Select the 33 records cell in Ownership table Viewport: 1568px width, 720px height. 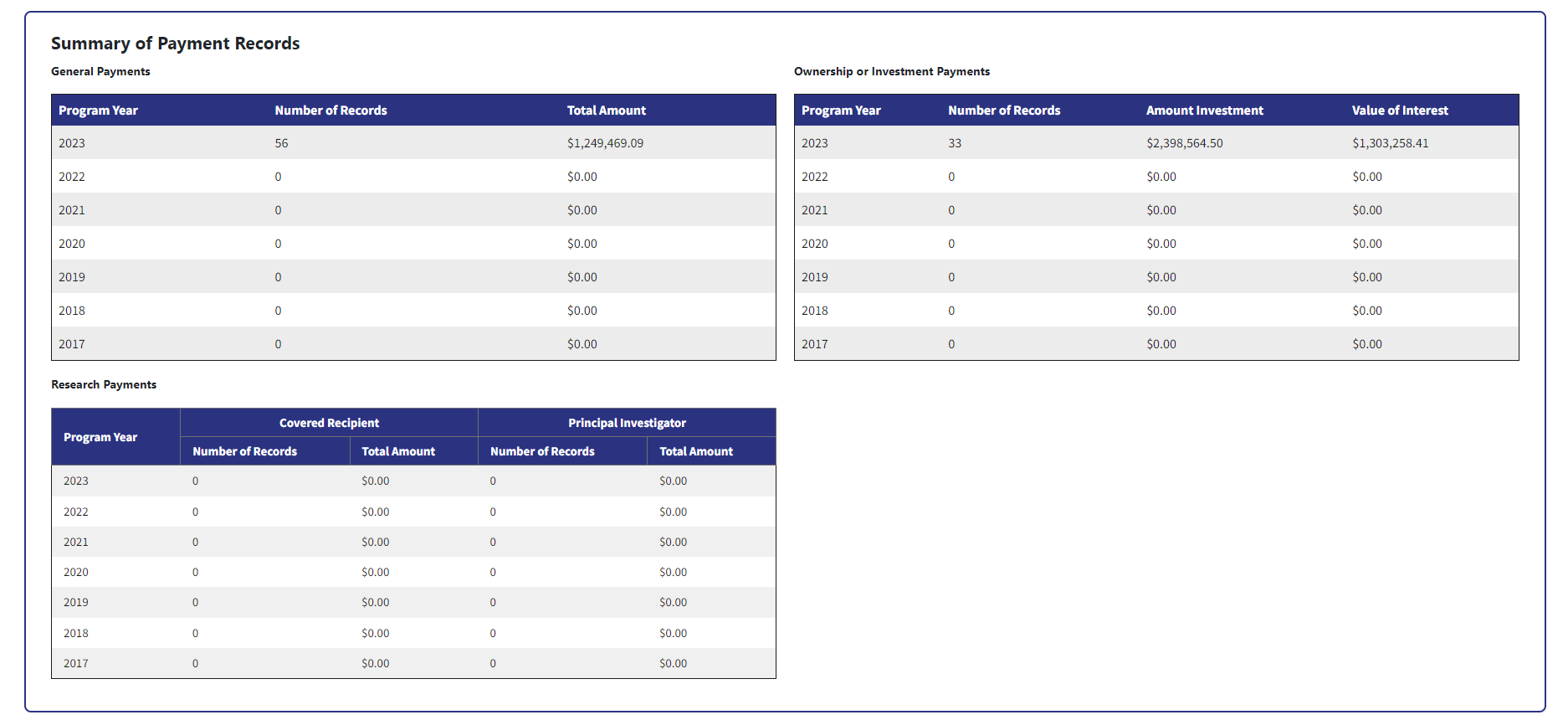click(955, 143)
